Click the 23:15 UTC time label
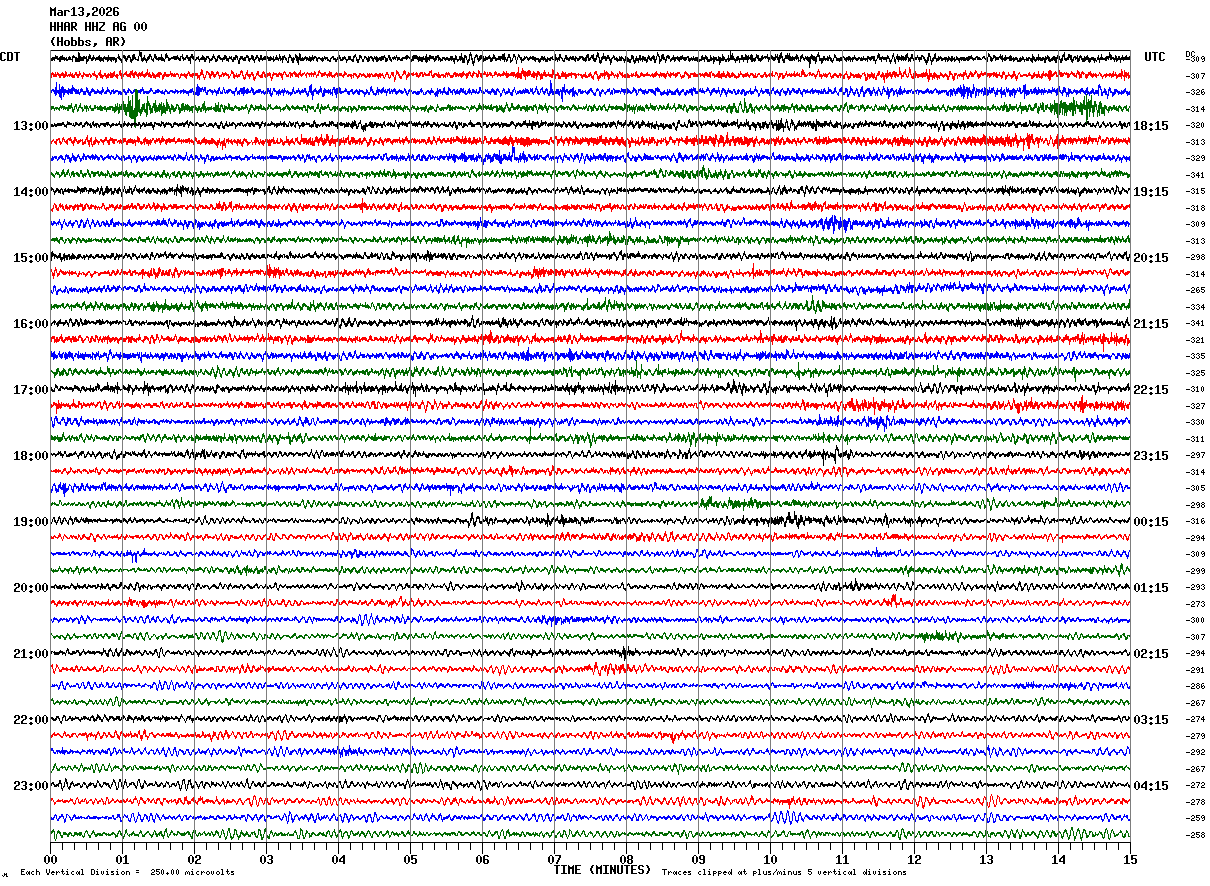1210x886 pixels. pos(1152,456)
